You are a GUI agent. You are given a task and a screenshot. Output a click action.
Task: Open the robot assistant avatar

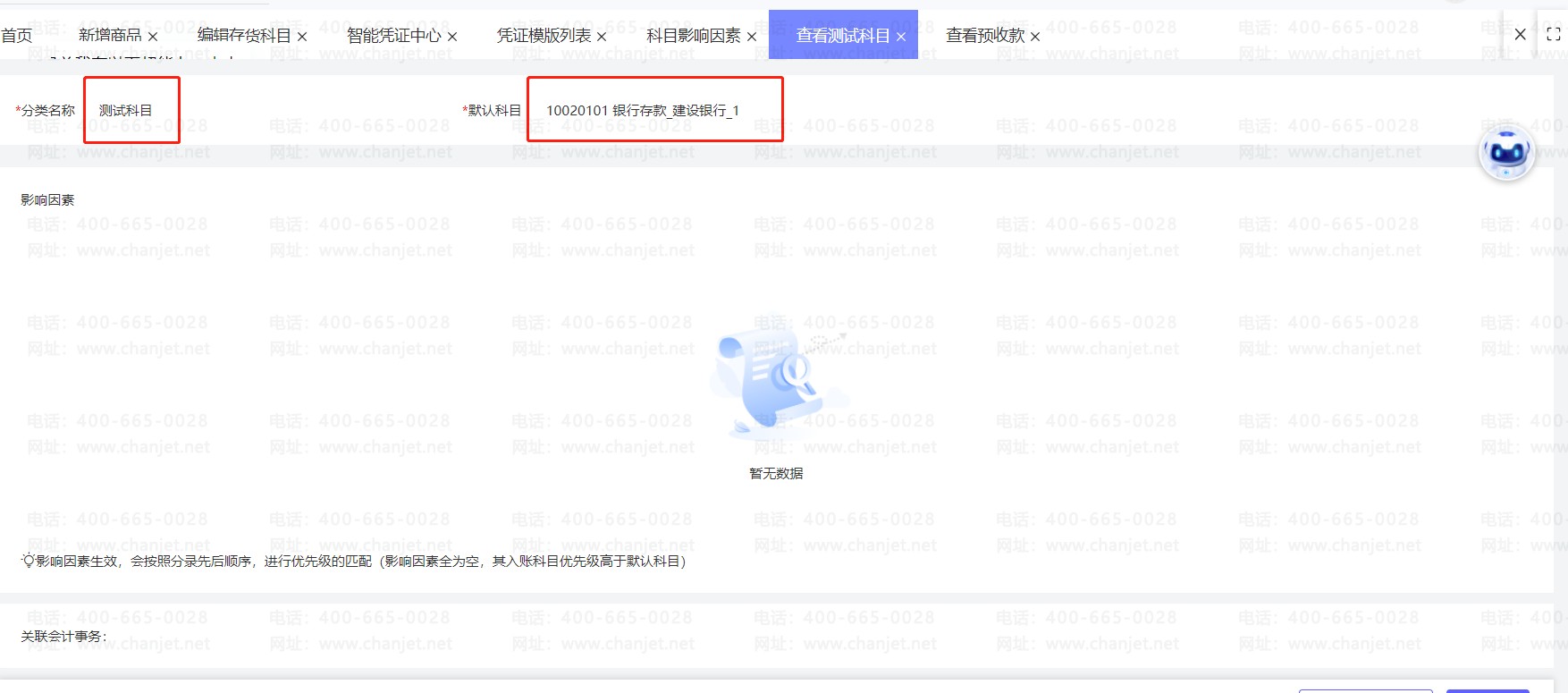pyautogui.click(x=1506, y=153)
